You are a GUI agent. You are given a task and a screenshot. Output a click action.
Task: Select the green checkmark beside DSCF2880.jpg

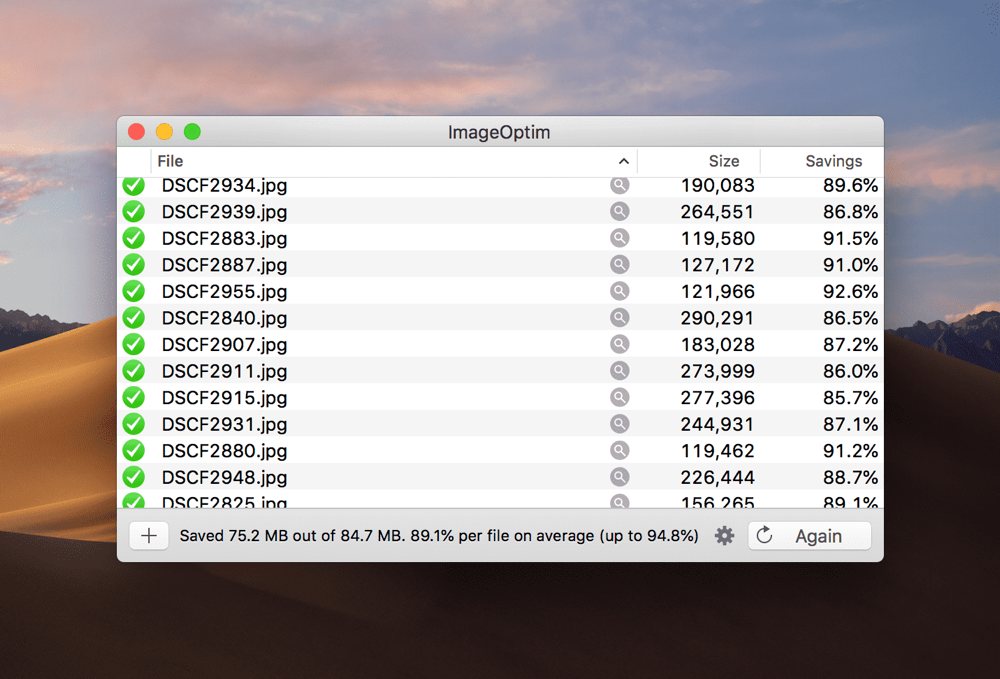point(133,450)
